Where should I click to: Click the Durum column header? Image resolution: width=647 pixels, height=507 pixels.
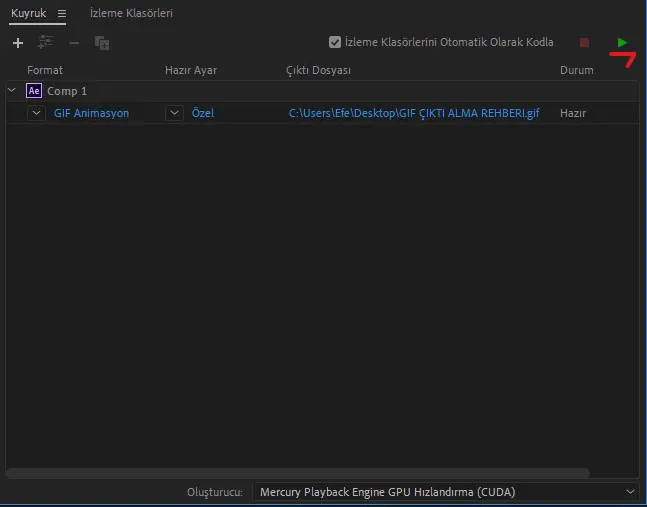coord(576,70)
